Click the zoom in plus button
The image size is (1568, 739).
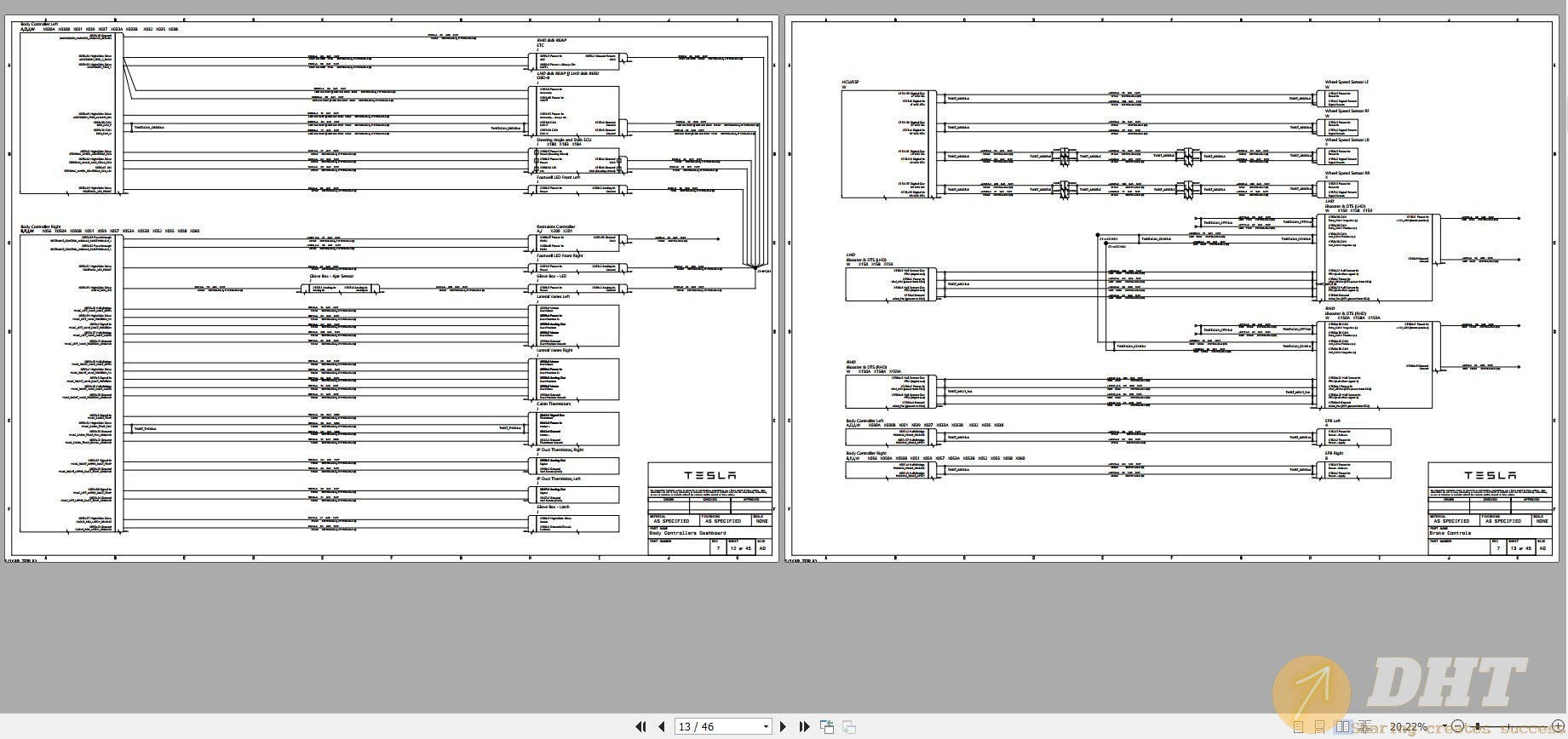[1558, 726]
